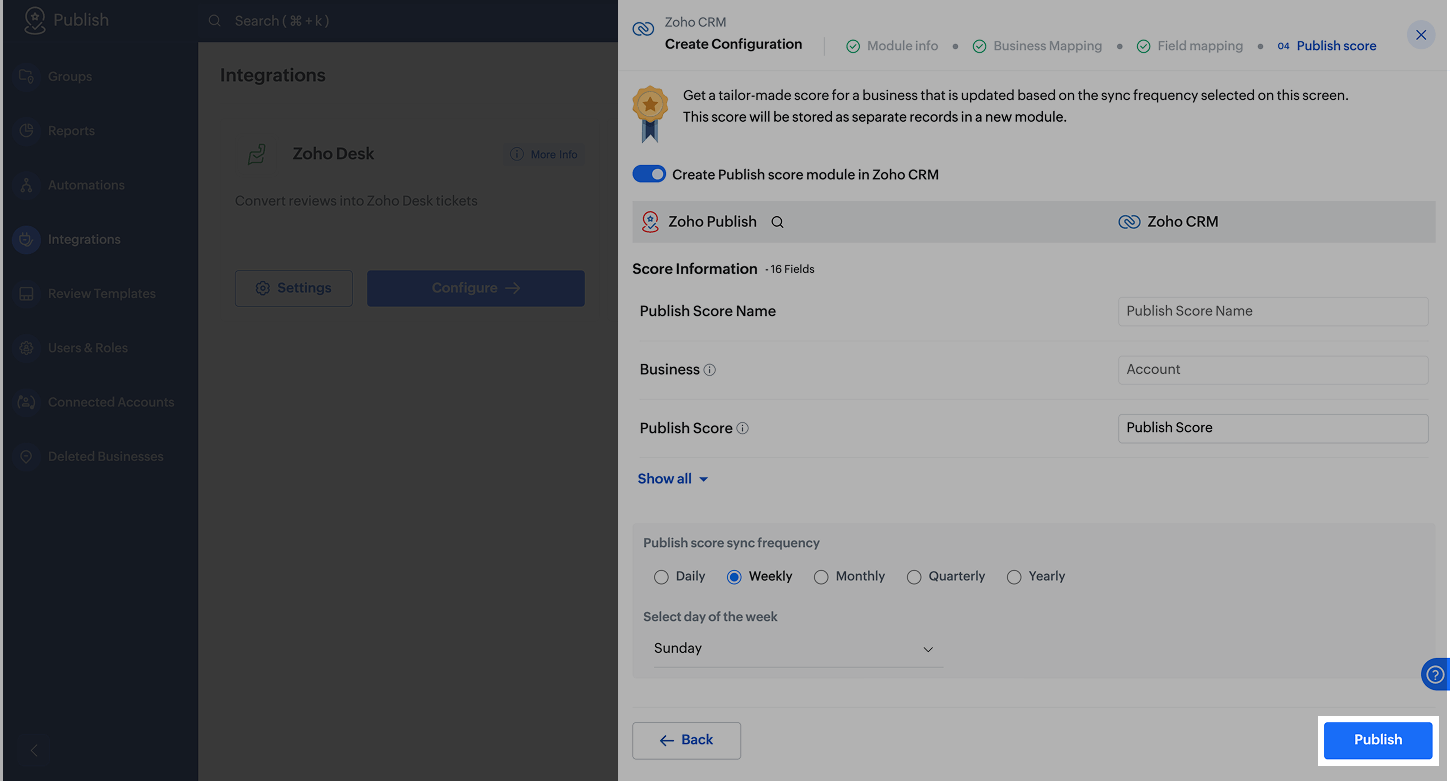The image size is (1450, 781).
Task: Select the Quarterly sync frequency
Action: click(x=914, y=577)
